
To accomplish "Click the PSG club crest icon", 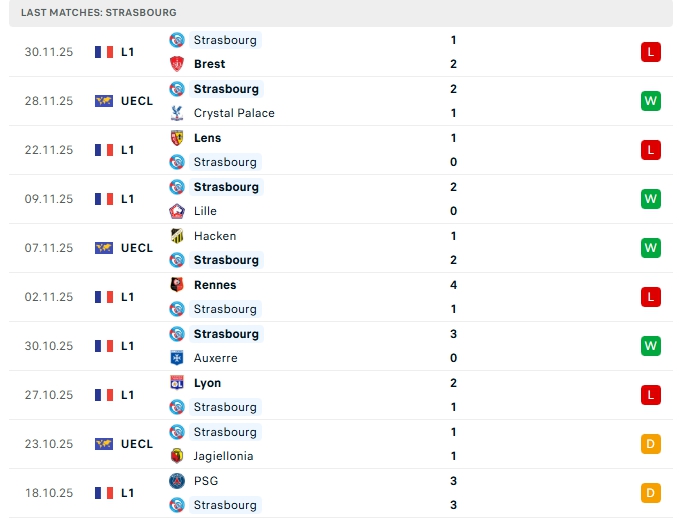I will pyautogui.click(x=177, y=481).
